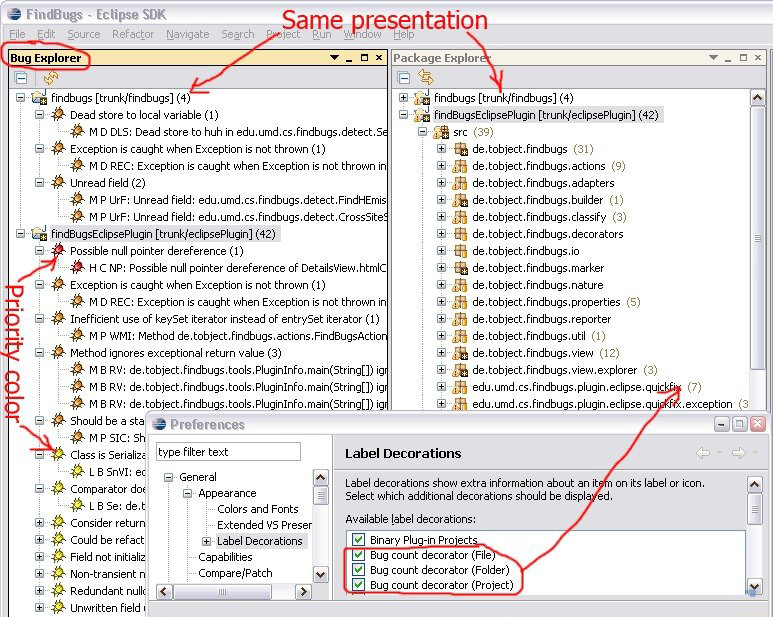
Task: Open Bug Explorer view menu triangle
Action: point(334,58)
